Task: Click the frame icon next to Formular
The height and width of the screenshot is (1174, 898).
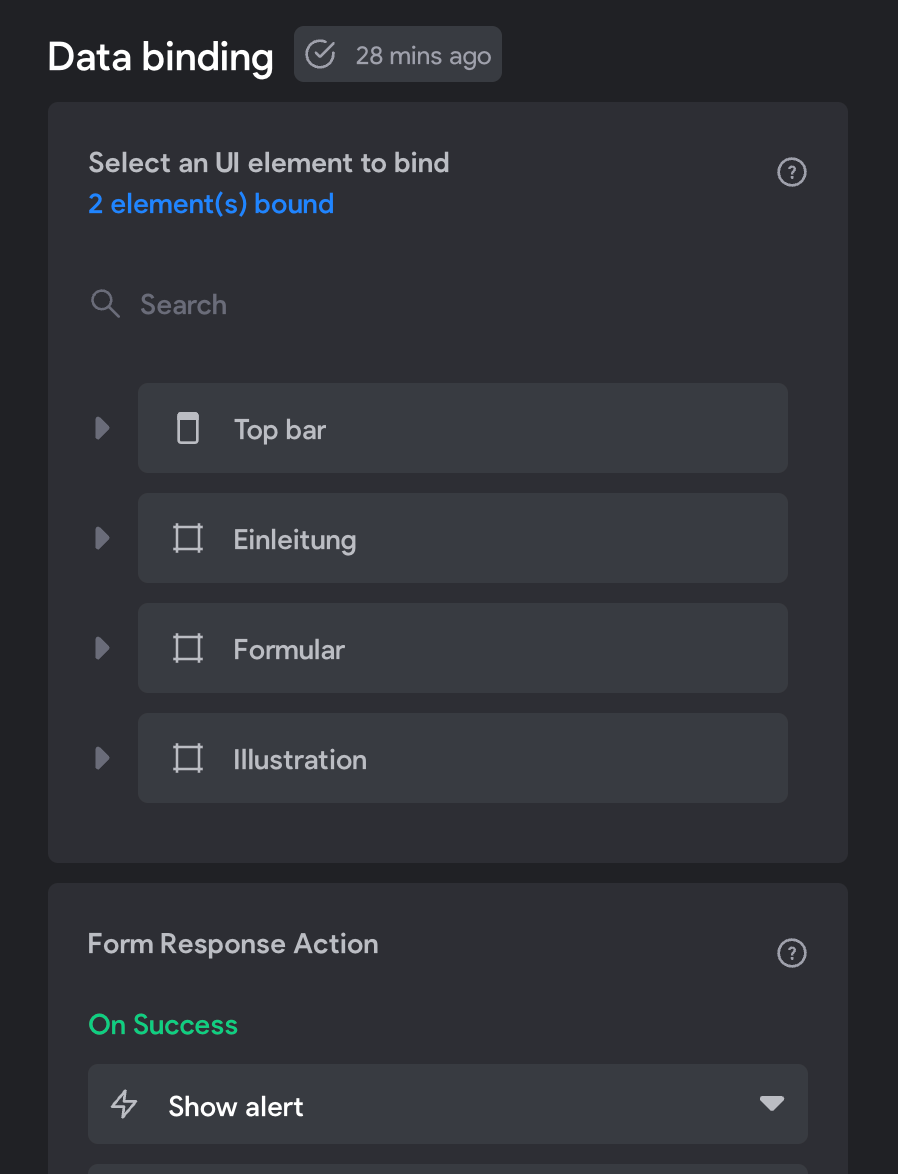Action: tap(188, 648)
